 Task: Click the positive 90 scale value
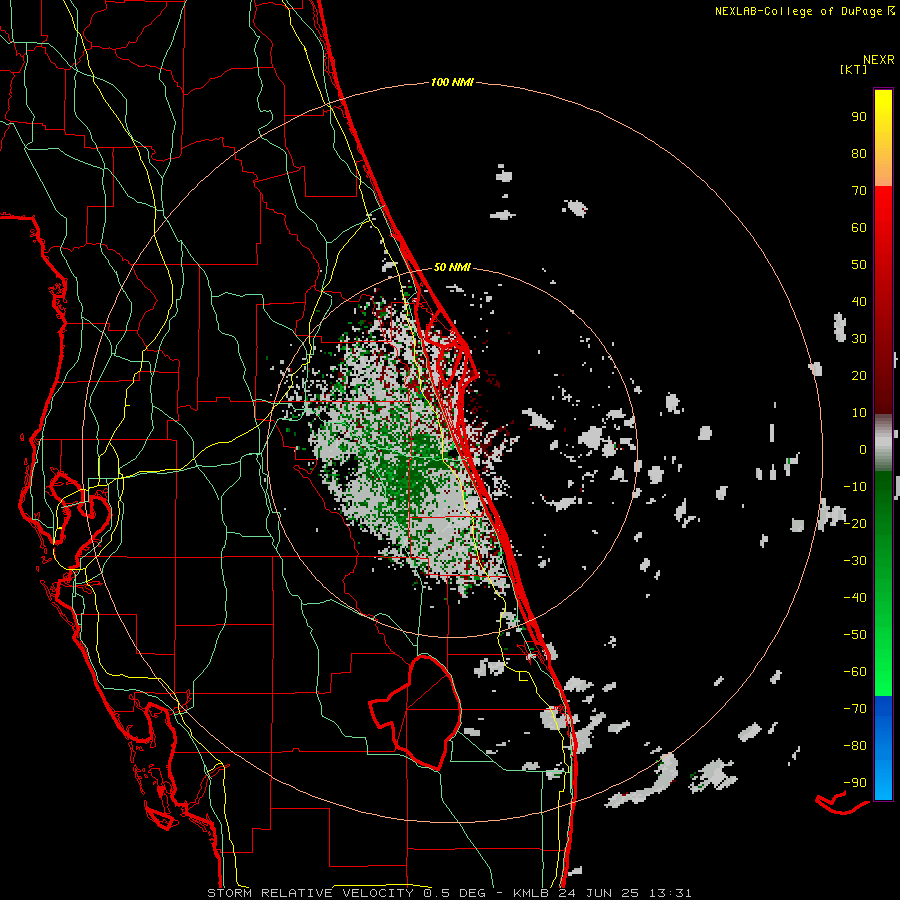(x=859, y=117)
